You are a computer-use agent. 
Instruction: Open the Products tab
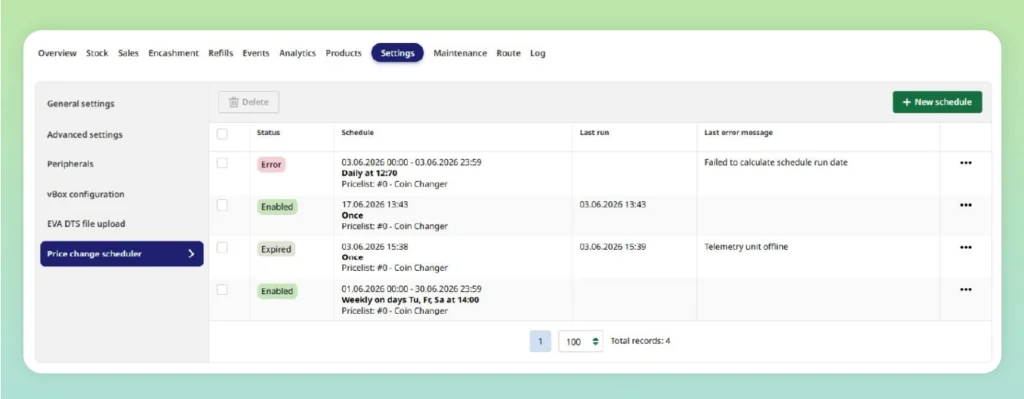tap(344, 54)
